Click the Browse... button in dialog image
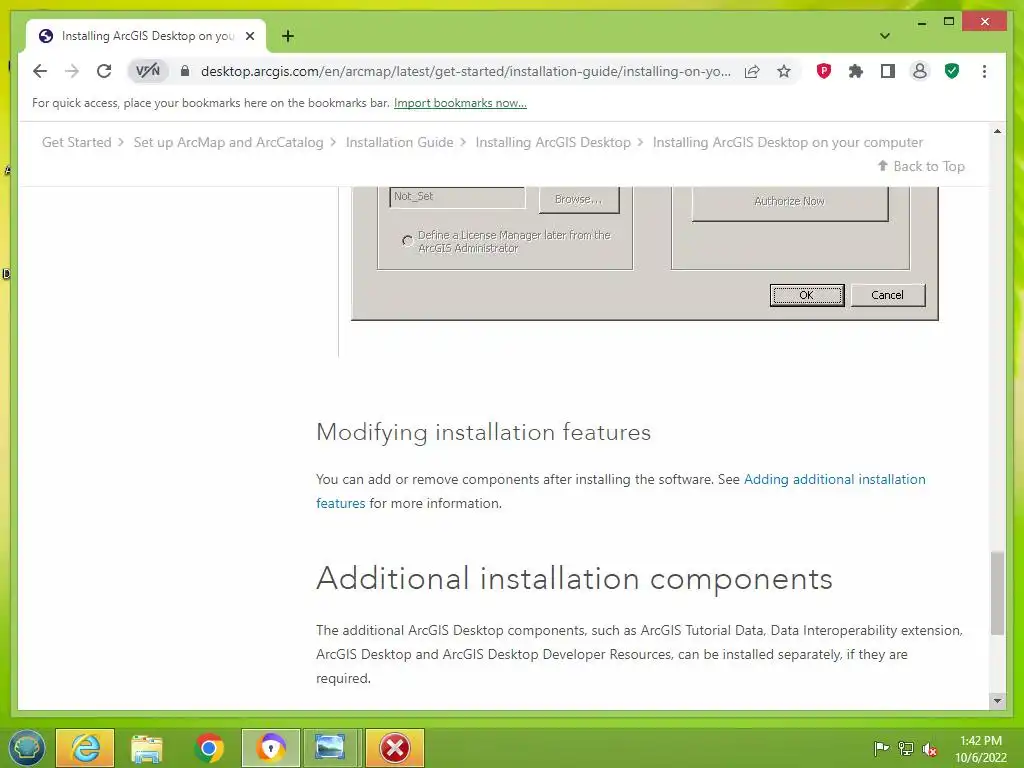Screen dimensions: 1024x768 coord(579,199)
